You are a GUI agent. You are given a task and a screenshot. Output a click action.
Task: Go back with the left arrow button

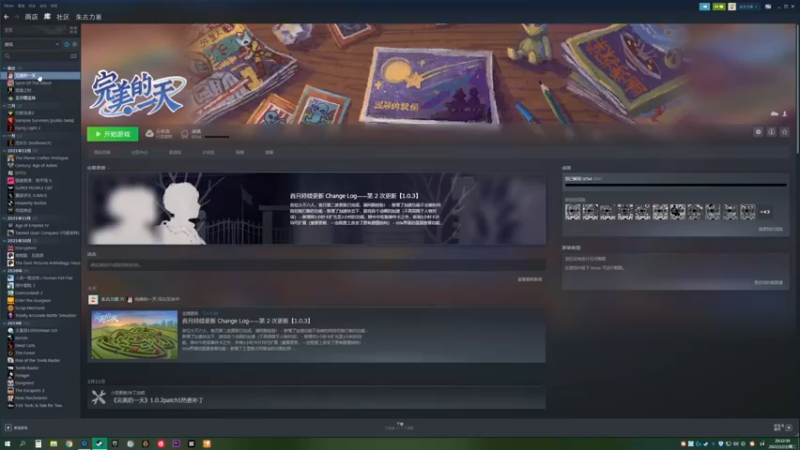tap(6, 17)
